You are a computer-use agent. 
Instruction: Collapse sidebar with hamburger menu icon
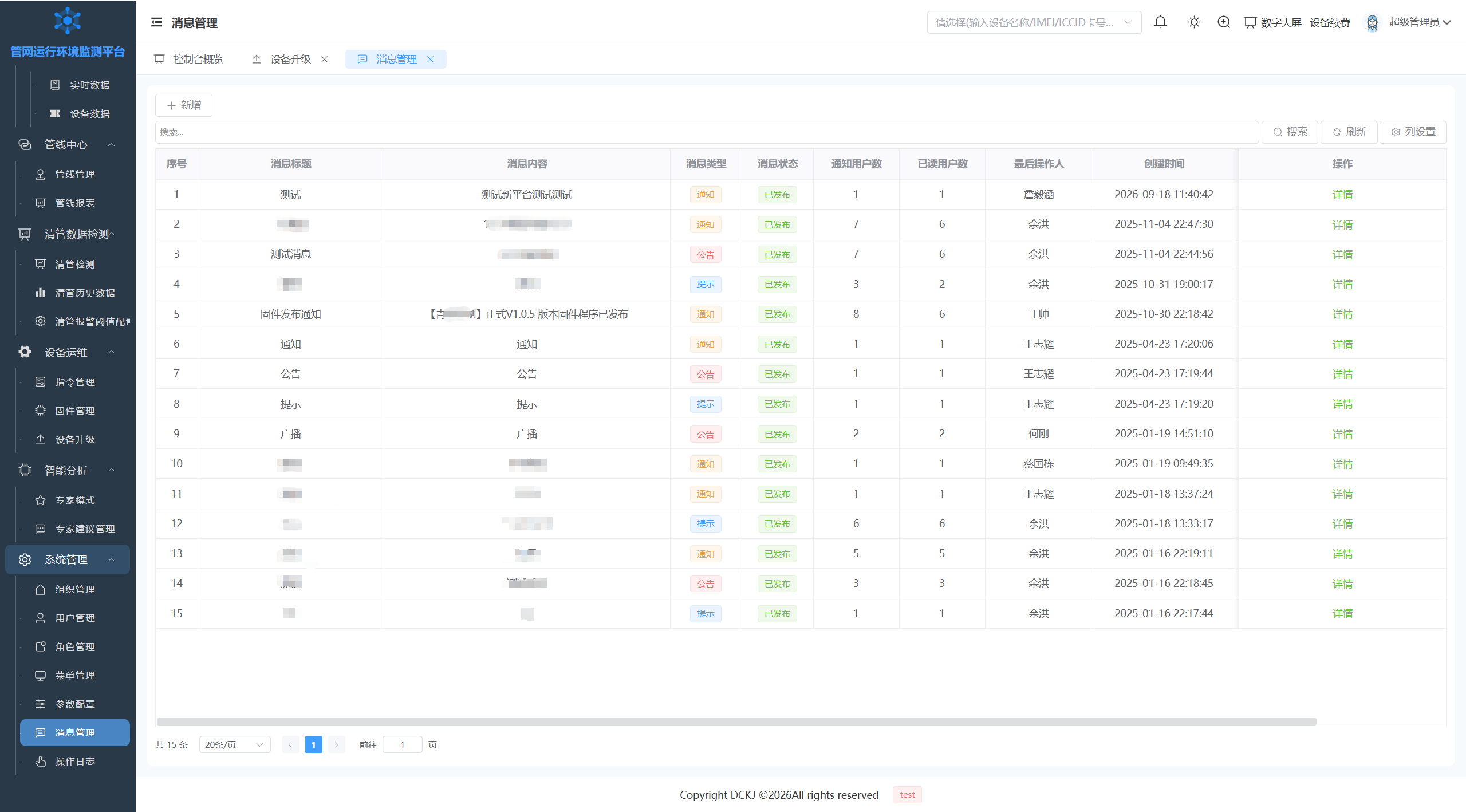tap(156, 22)
